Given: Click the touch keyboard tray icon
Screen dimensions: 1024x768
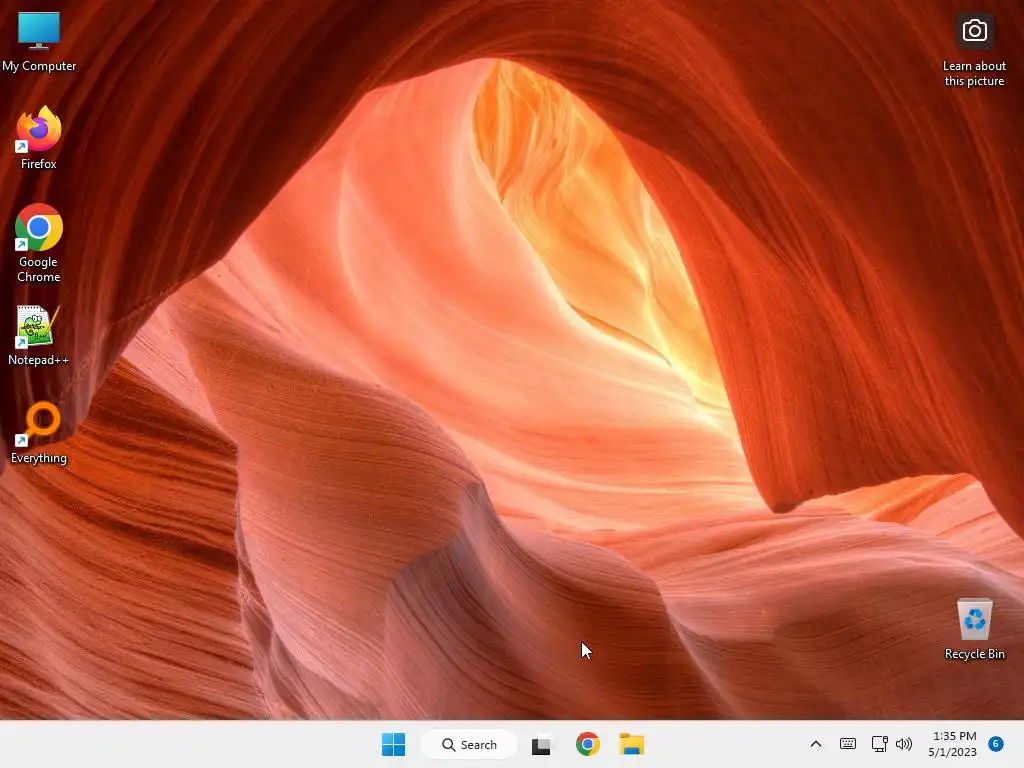Looking at the screenshot, I should [x=848, y=744].
